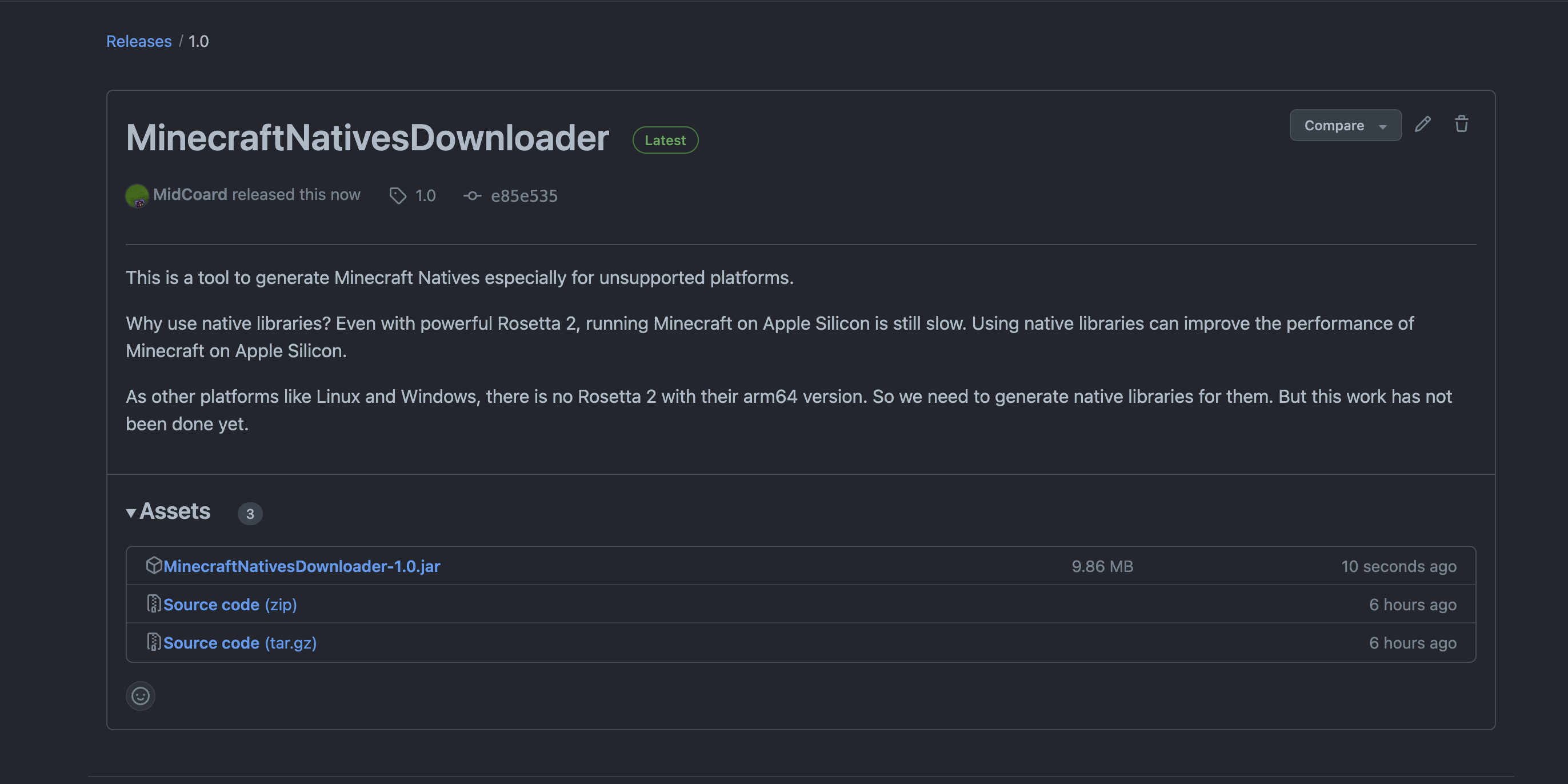
Task: Open MidCoard user profile link
Action: [x=190, y=194]
